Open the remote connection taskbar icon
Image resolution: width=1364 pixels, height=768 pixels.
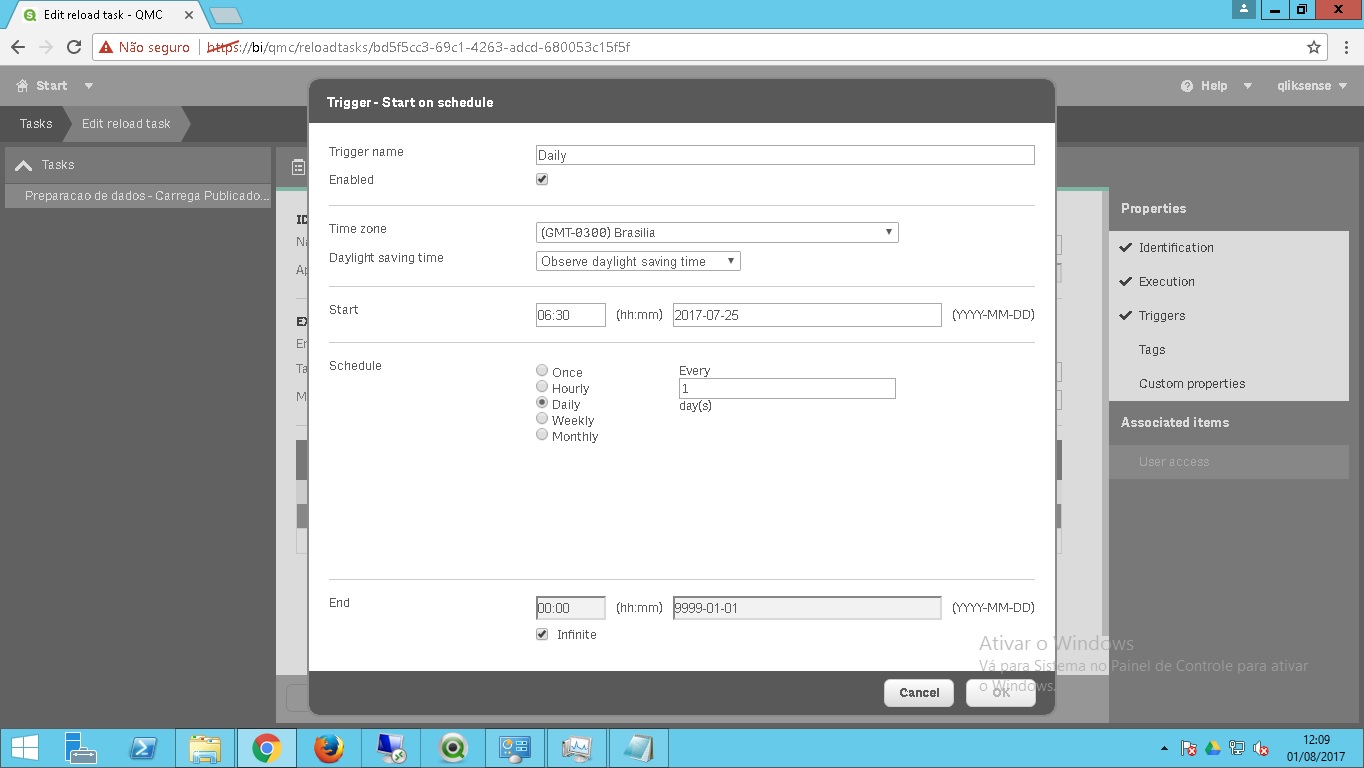(391, 748)
